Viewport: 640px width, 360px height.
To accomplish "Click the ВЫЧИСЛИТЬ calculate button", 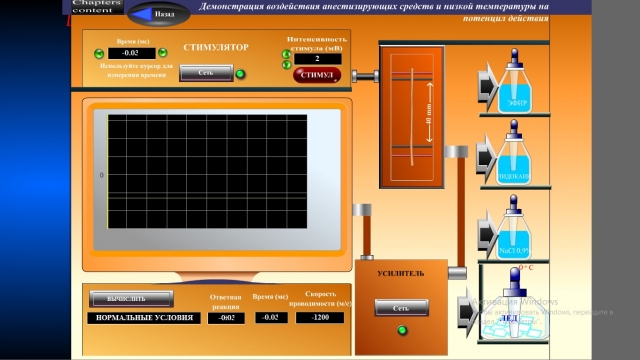I will (x=131, y=299).
